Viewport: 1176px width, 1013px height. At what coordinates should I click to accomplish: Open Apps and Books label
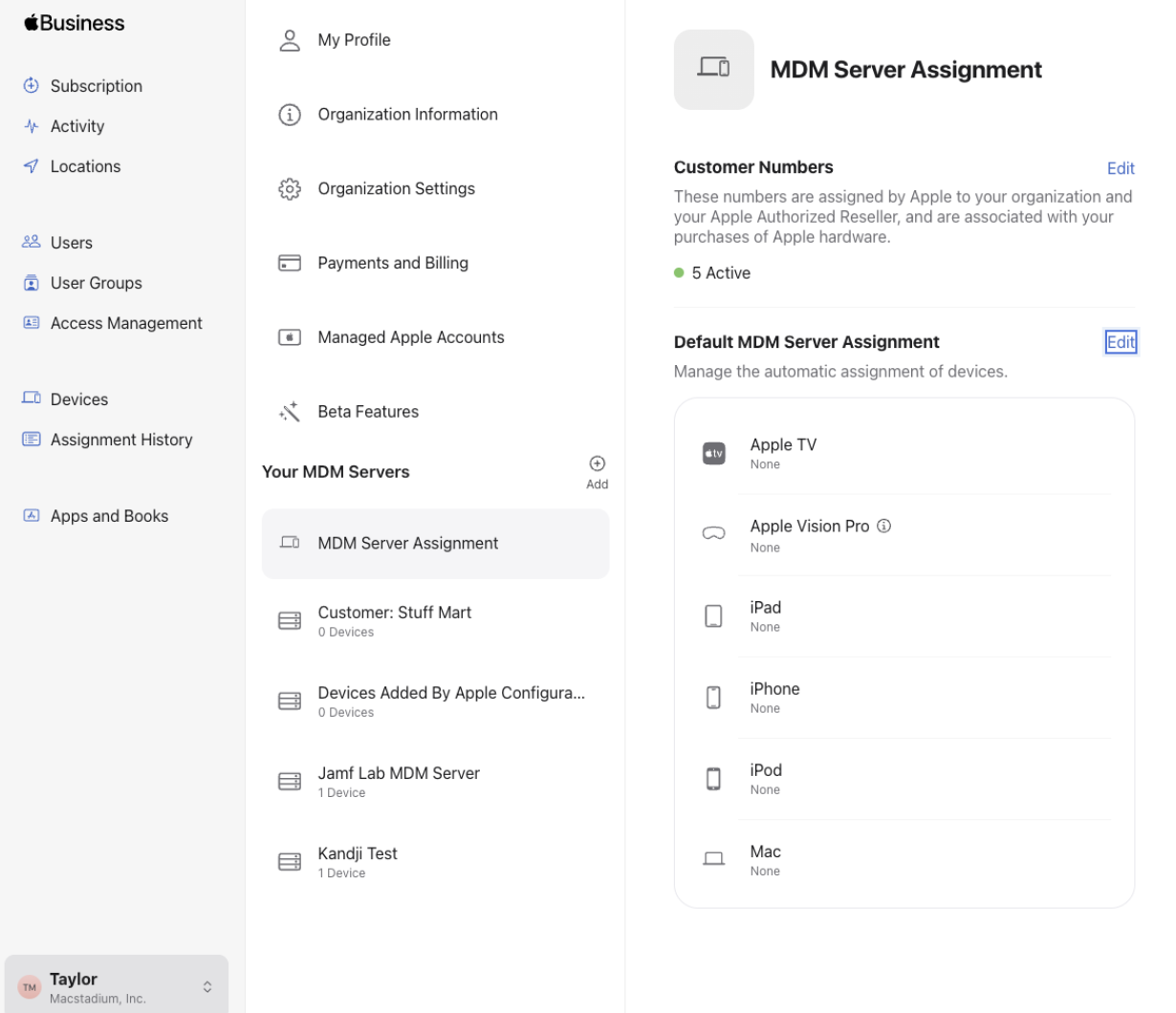click(x=109, y=516)
